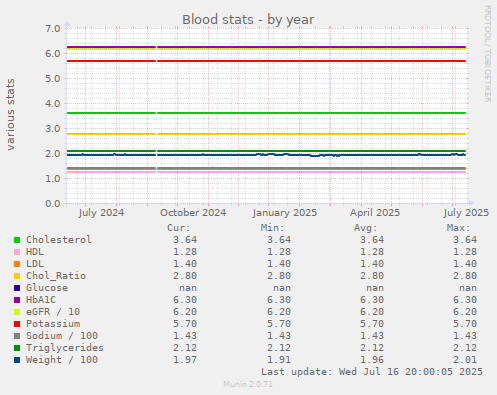
Task: Click the 'Max:' column header
Action: coord(458,228)
